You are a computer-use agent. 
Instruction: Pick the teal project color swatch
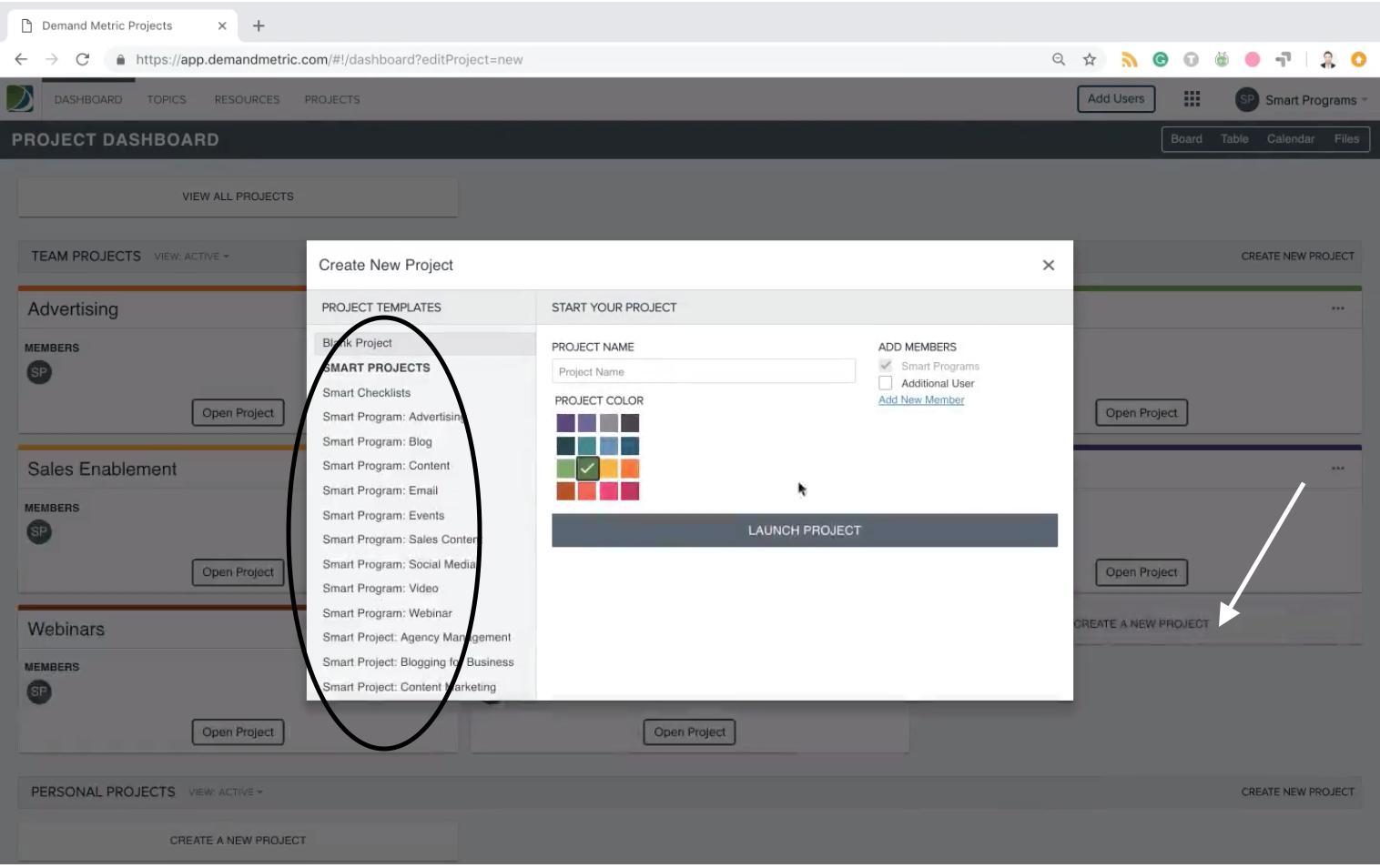tap(587, 446)
